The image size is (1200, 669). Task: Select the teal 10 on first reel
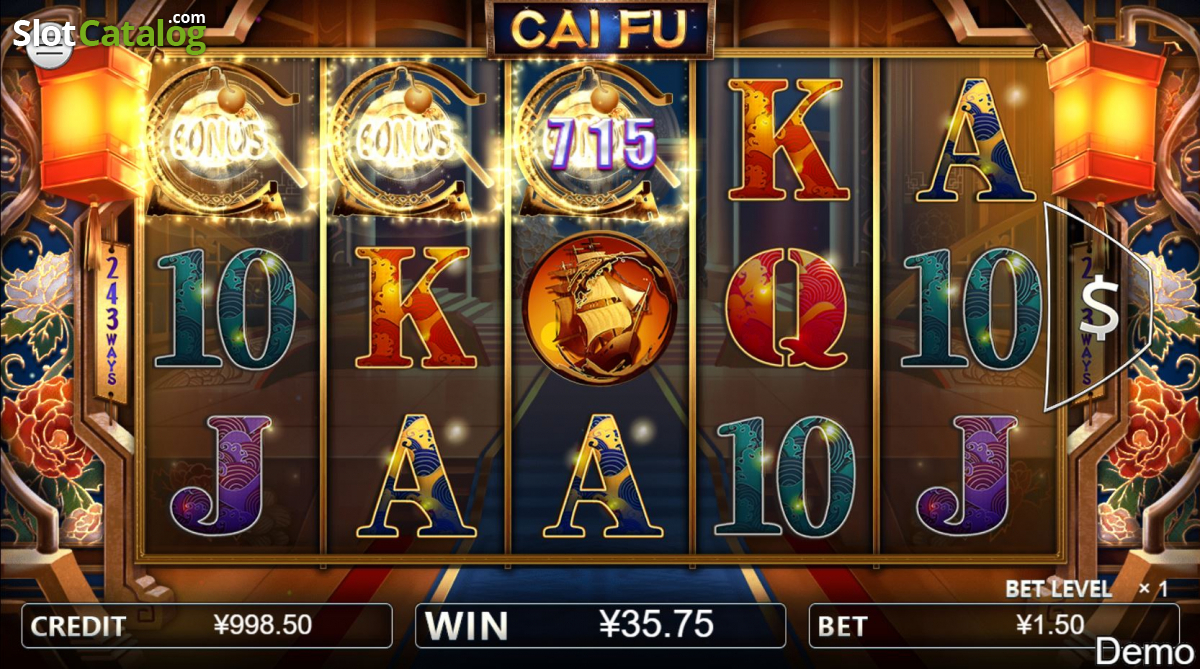[x=224, y=309]
